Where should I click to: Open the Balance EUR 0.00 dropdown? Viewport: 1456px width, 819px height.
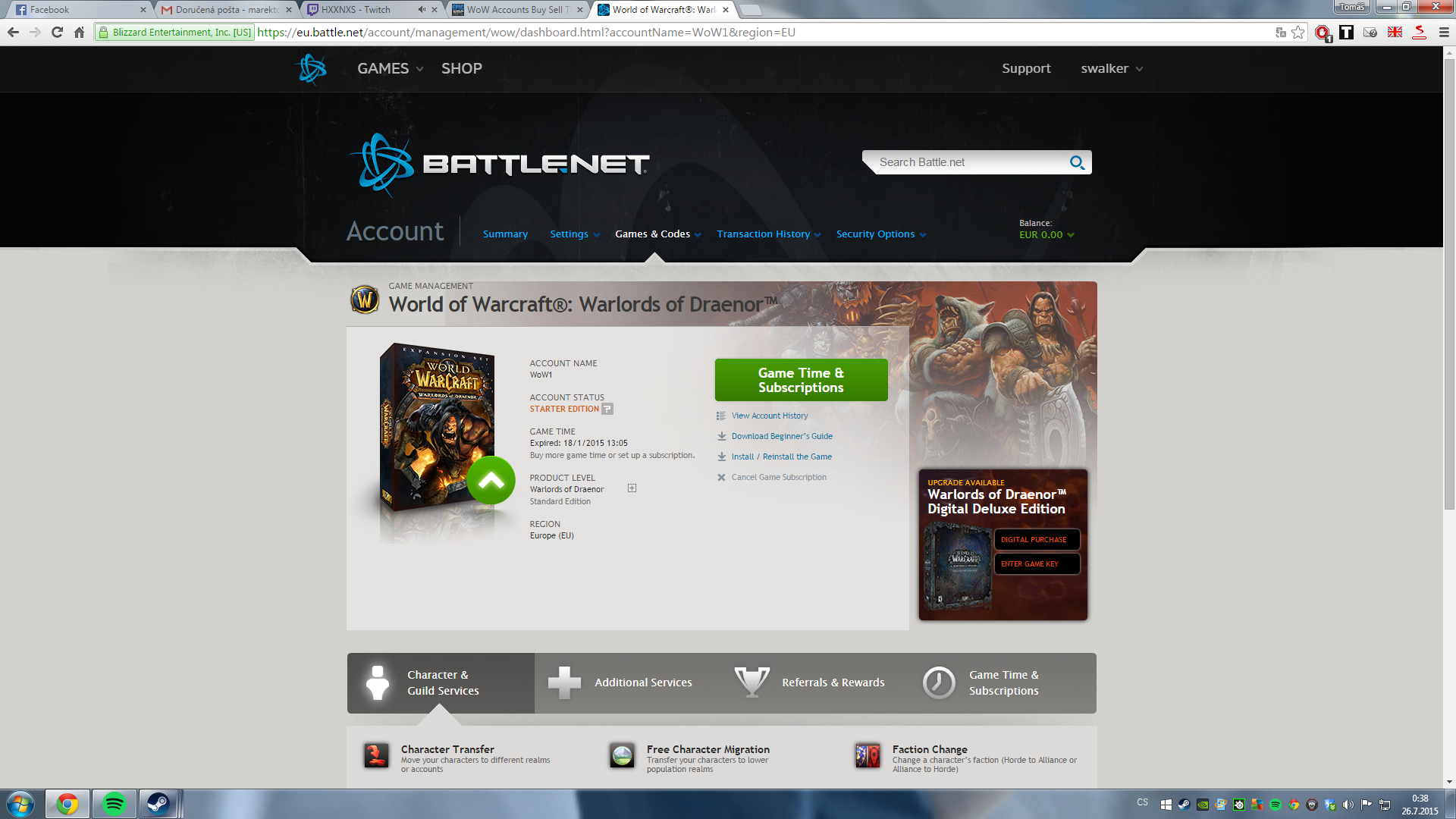[1046, 235]
